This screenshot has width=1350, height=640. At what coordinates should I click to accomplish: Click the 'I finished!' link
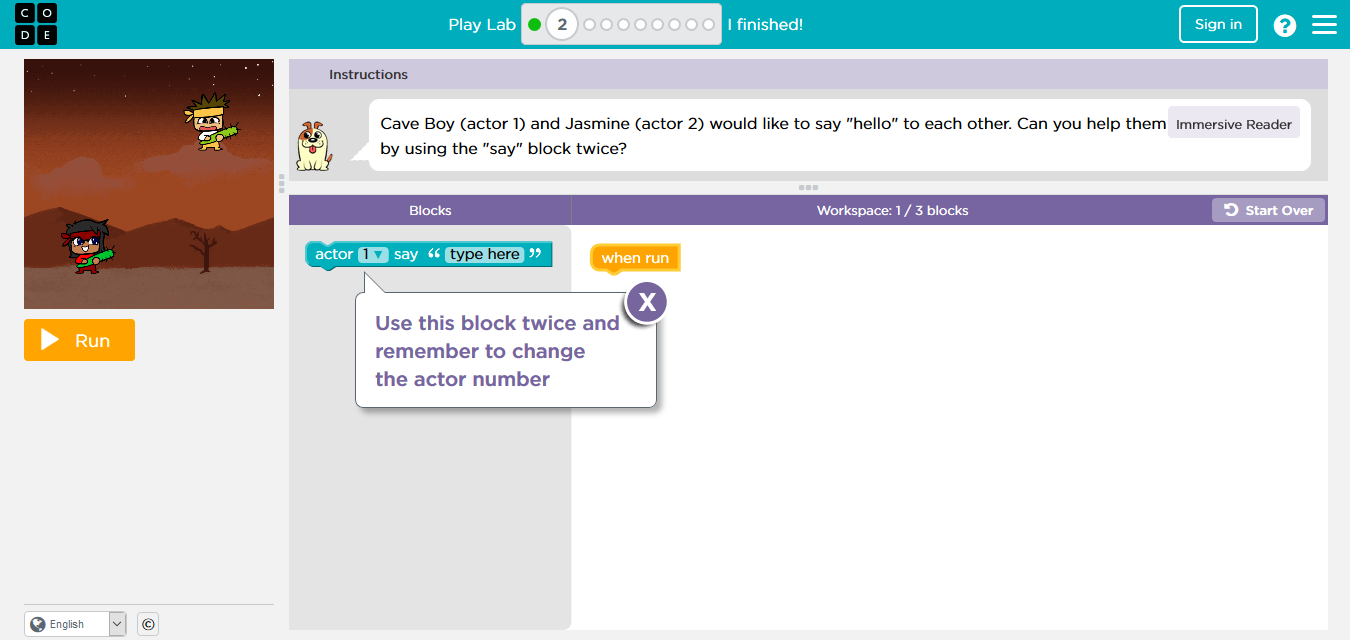click(765, 24)
